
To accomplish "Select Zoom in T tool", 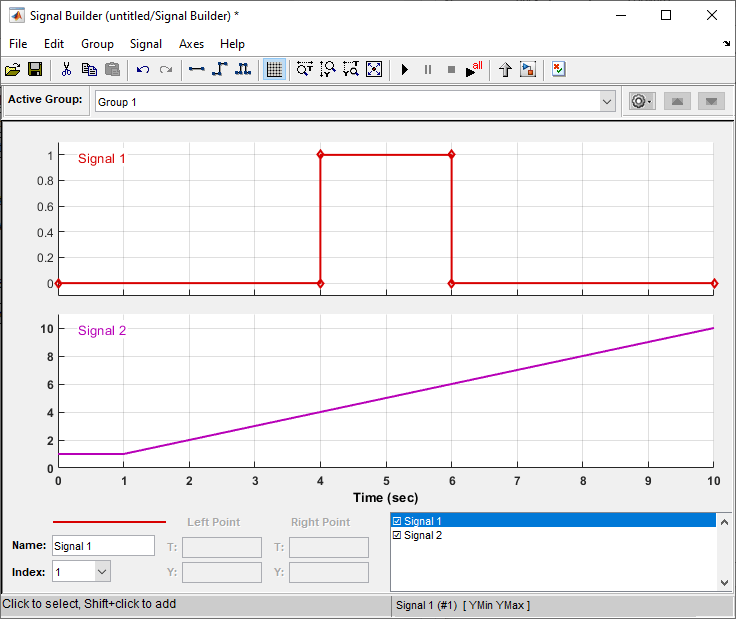I will click(305, 69).
